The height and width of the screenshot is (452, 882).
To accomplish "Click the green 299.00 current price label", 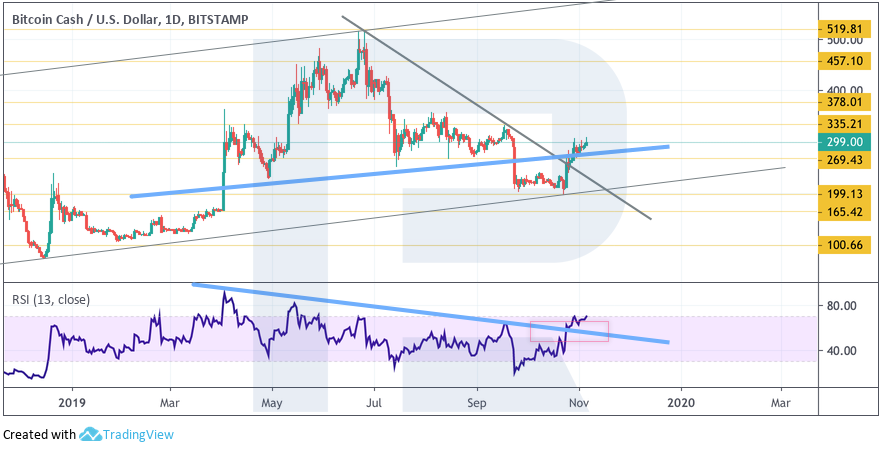I will pyautogui.click(x=845, y=143).
